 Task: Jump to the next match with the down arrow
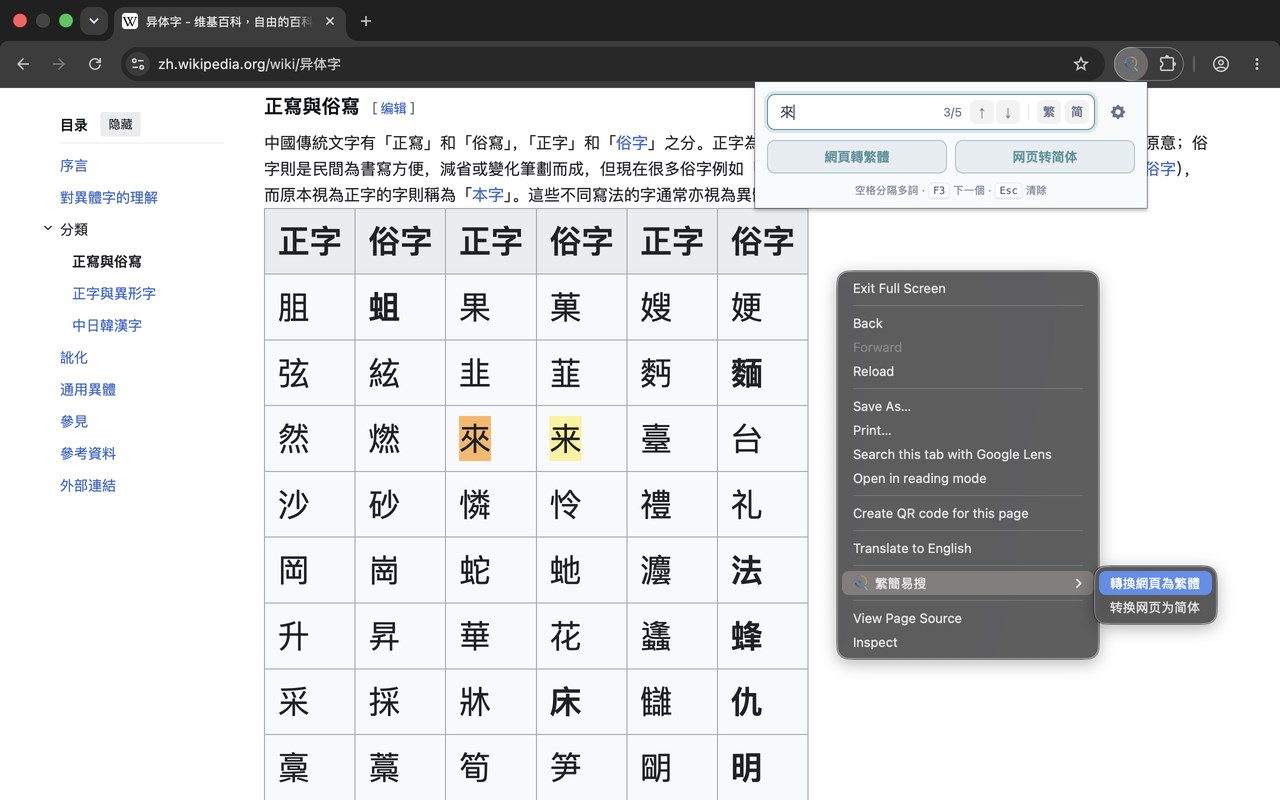tap(1008, 112)
